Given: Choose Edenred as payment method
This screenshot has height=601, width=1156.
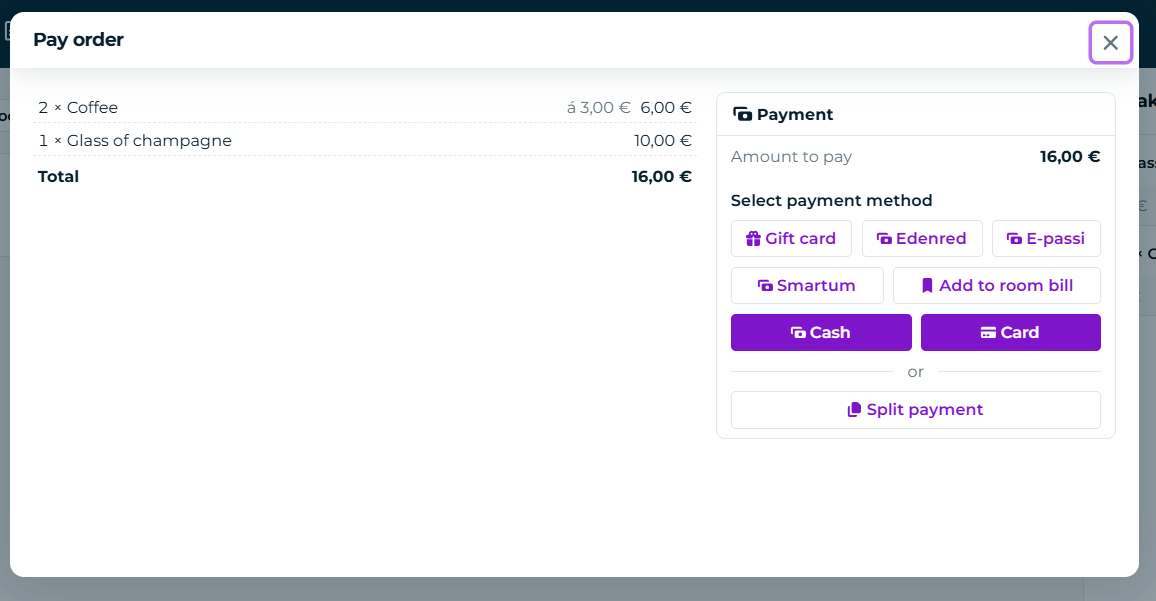Looking at the screenshot, I should [922, 239].
